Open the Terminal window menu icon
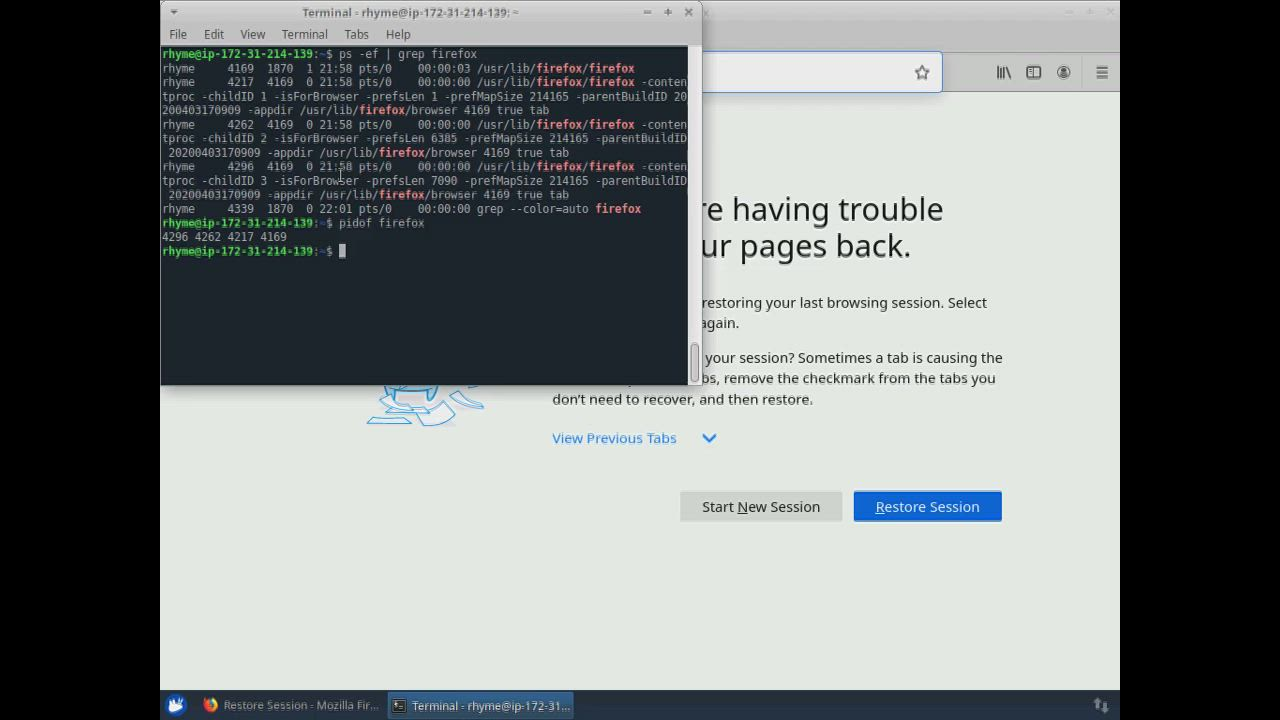This screenshot has width=1280, height=720. click(x=173, y=12)
